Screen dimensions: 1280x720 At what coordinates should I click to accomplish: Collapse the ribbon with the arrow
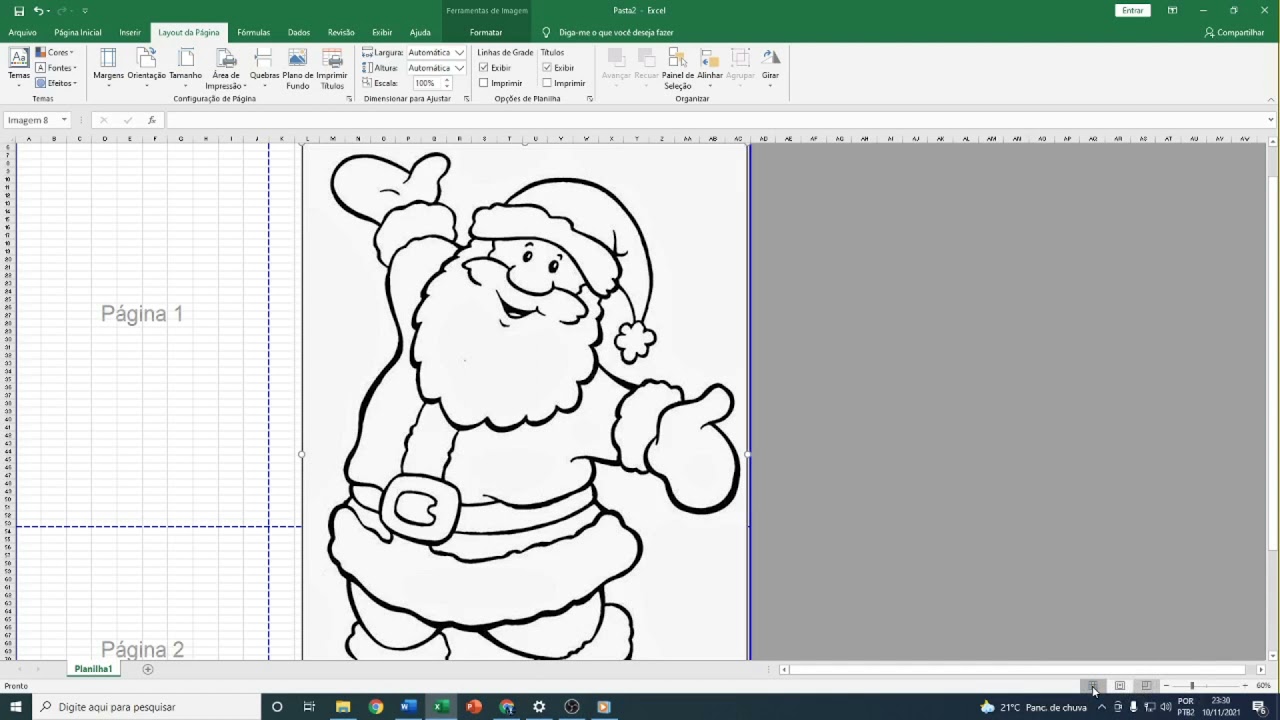pos(1271,99)
